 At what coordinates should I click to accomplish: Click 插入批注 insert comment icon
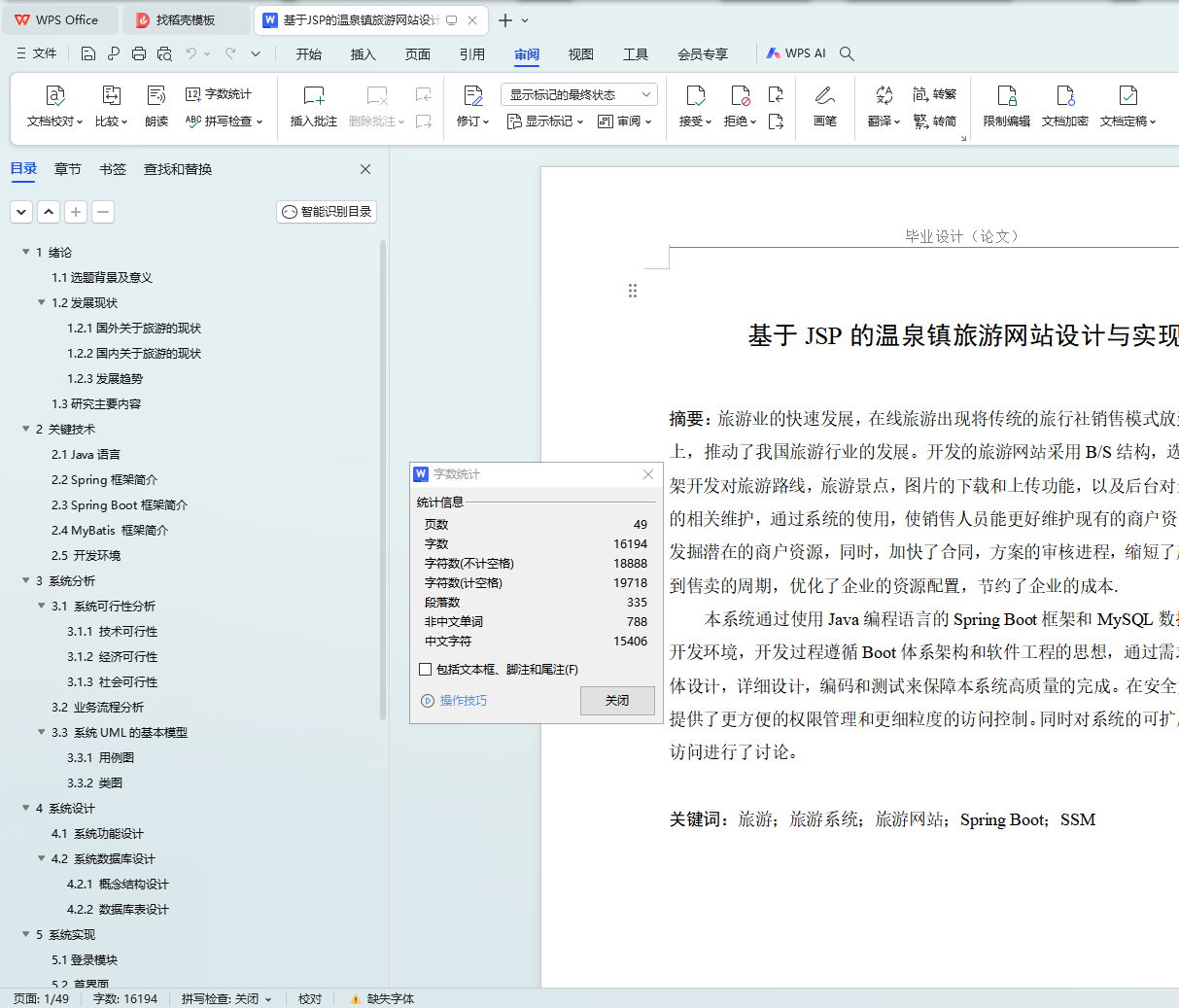pos(313,95)
